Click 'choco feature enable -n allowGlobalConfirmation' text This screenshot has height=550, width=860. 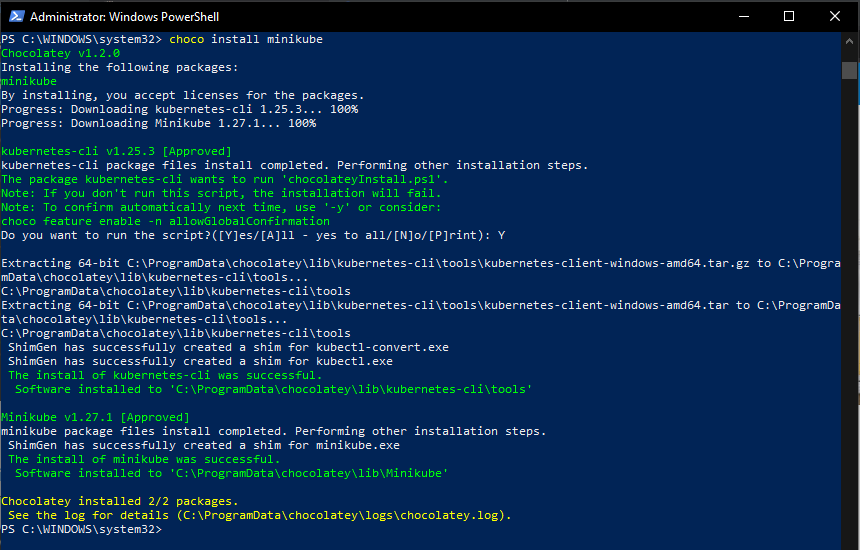click(165, 221)
